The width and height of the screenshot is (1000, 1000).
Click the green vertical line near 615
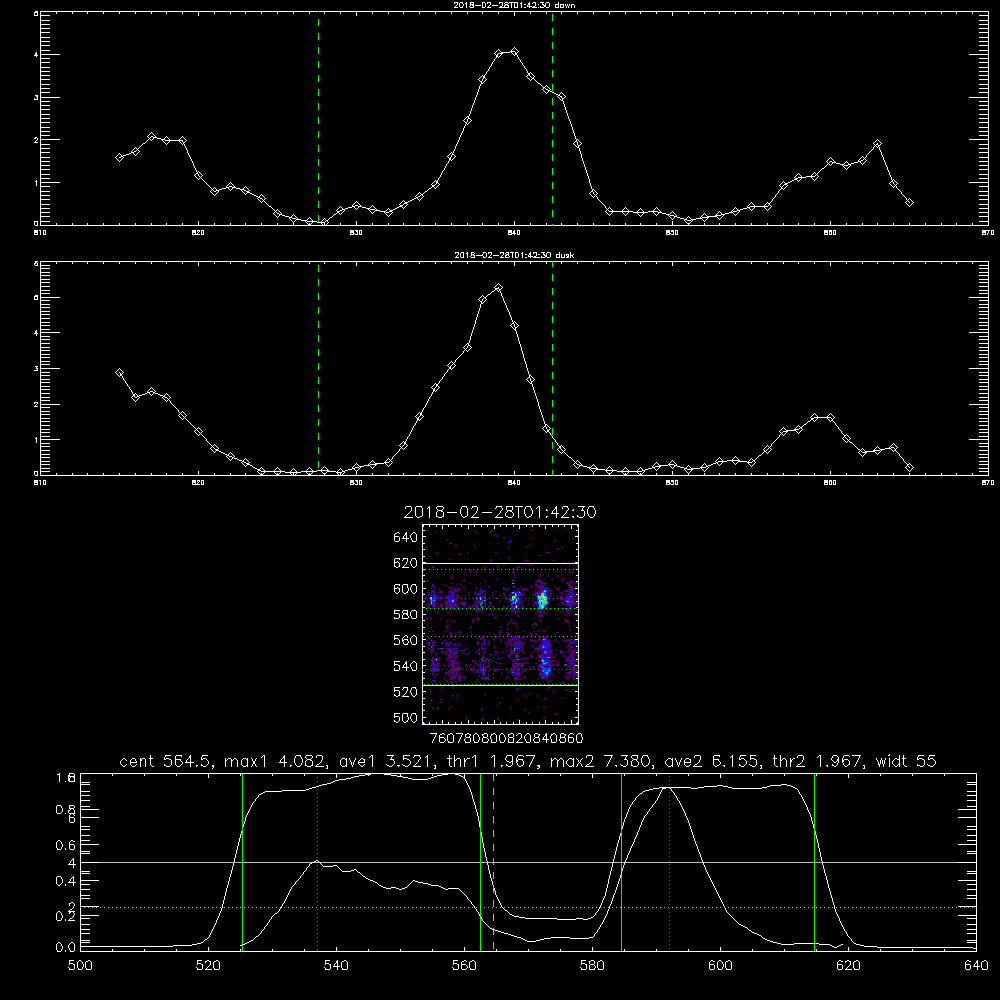point(814,862)
